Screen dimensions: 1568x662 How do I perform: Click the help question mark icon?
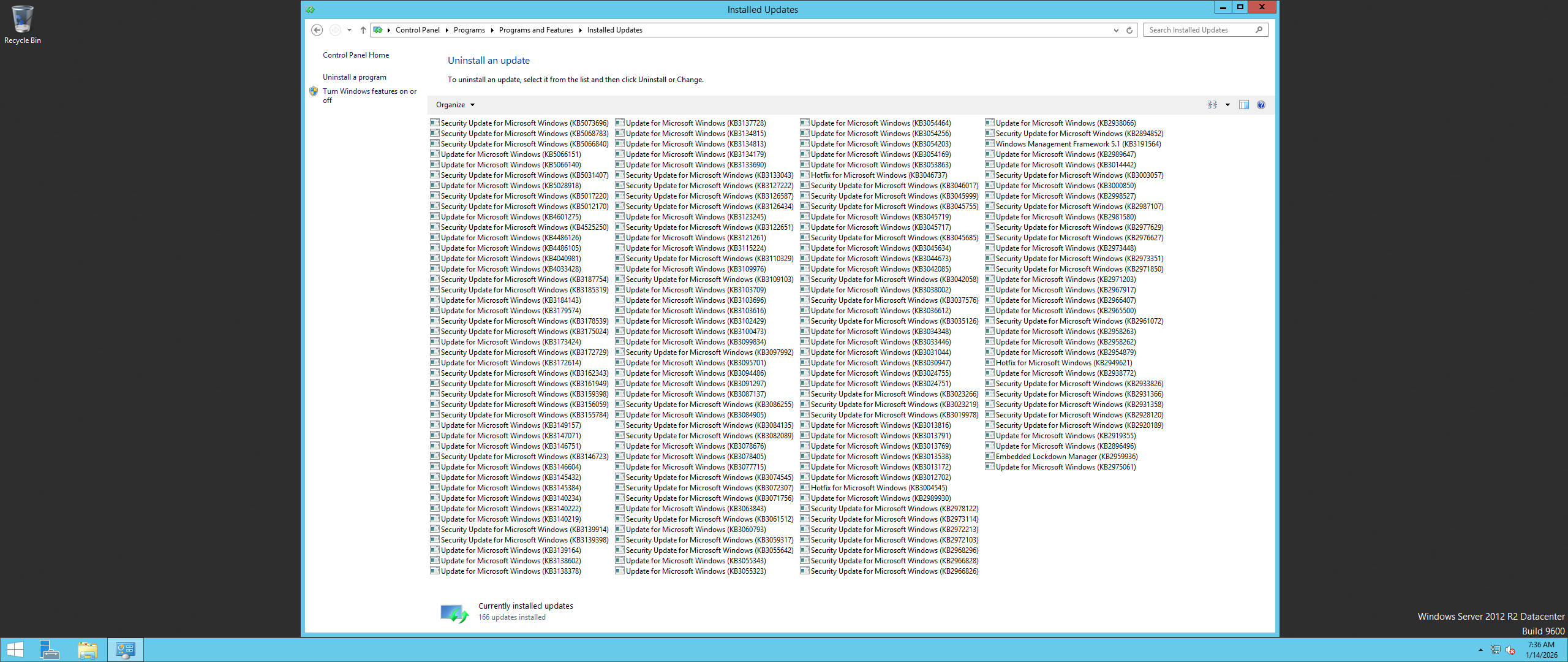[x=1261, y=105]
